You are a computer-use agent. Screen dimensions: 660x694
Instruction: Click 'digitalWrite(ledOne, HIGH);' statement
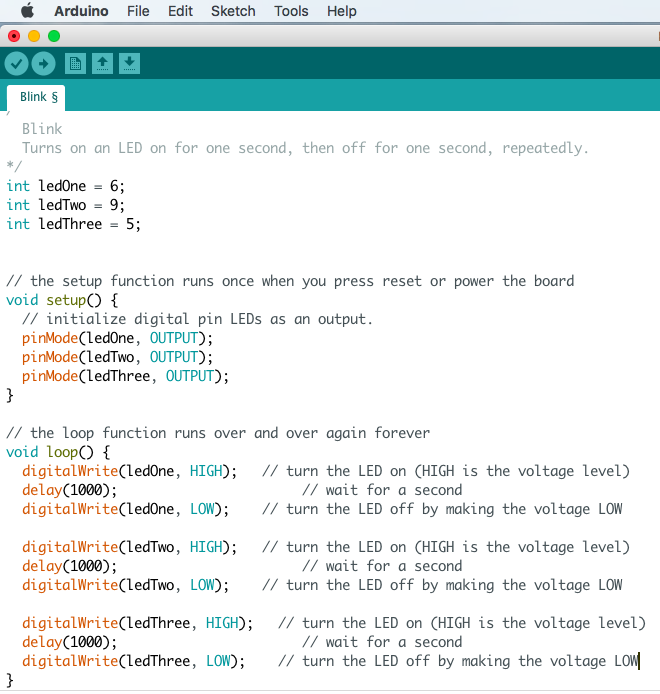129,471
